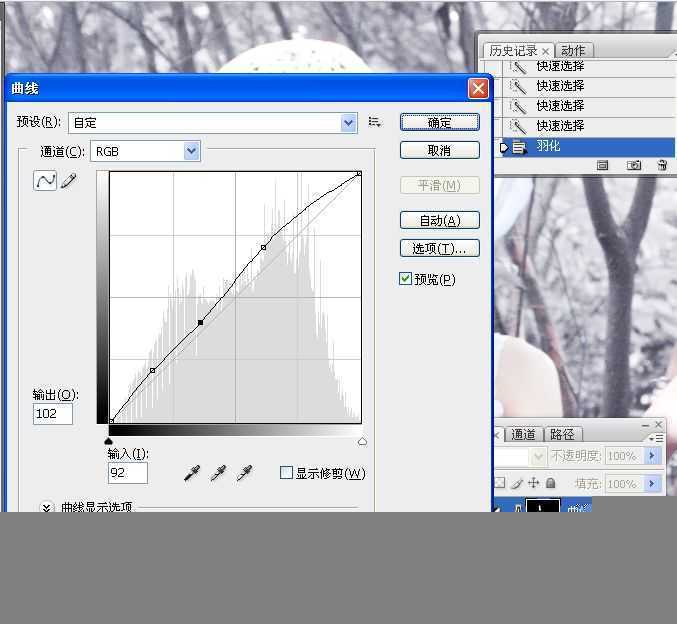The width and height of the screenshot is (677, 624).
Task: Create new document from state icon
Action: 602,165
